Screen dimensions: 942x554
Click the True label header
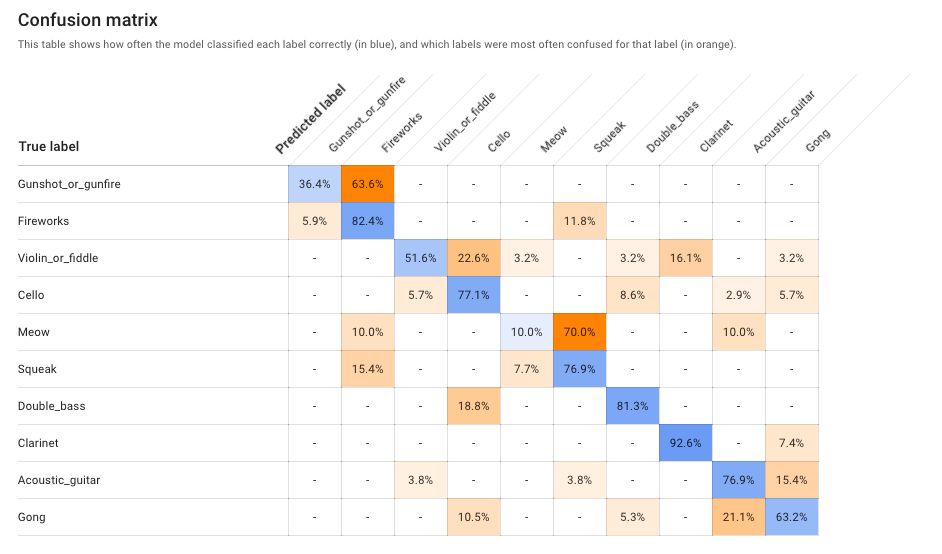point(48,147)
